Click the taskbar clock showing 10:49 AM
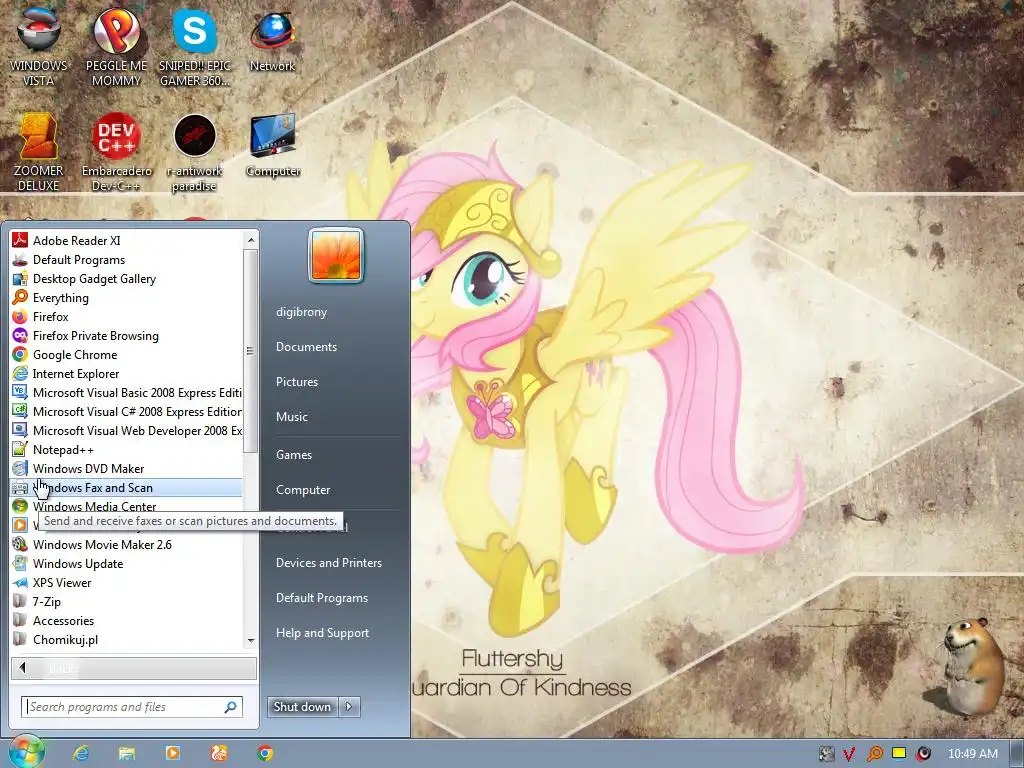 coord(972,754)
